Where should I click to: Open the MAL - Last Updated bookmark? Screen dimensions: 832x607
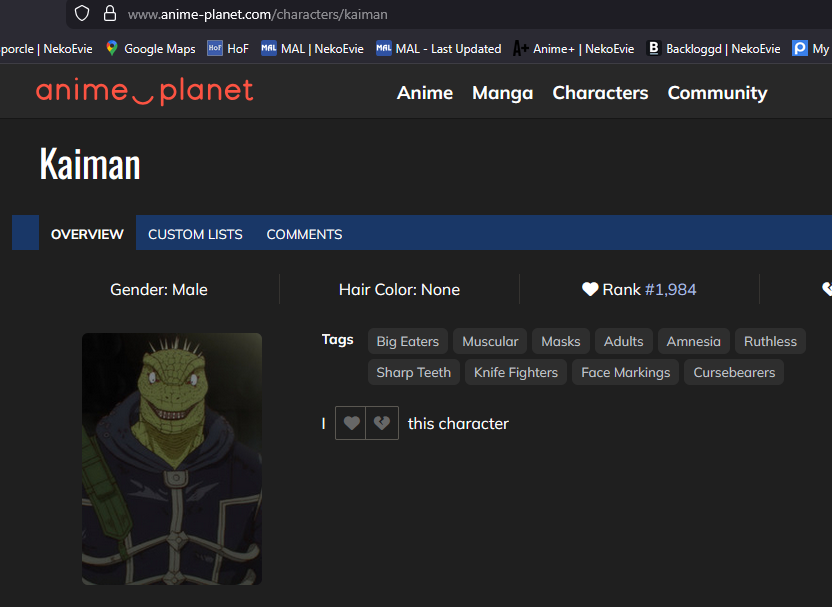click(x=438, y=49)
